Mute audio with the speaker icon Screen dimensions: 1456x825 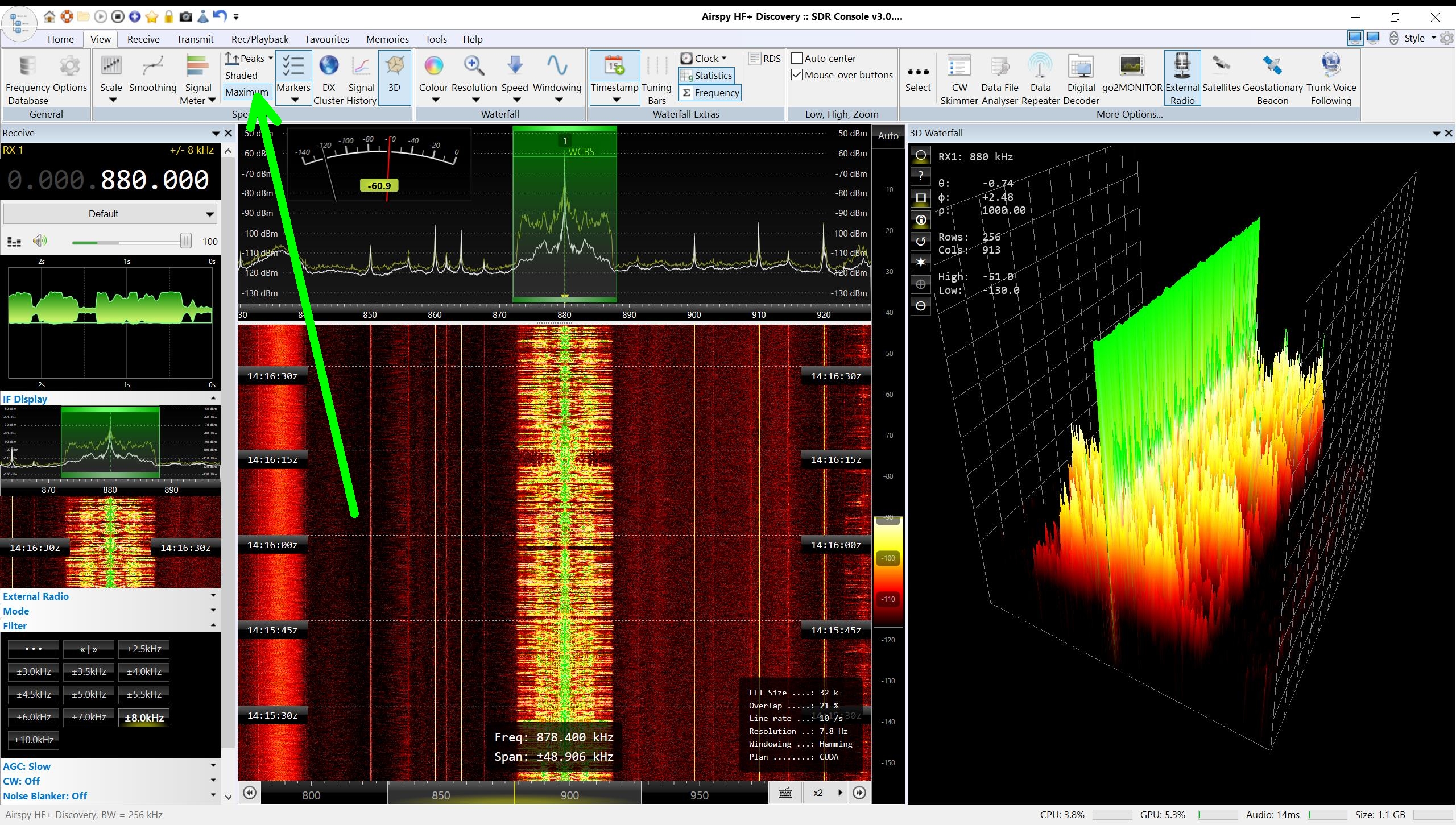(39, 241)
